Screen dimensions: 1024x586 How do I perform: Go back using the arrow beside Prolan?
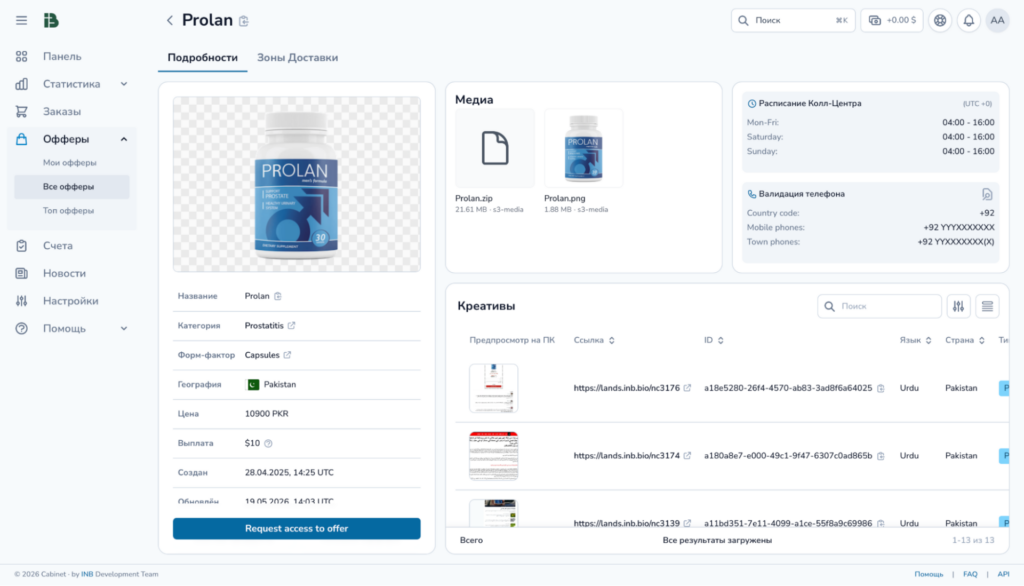pyautogui.click(x=170, y=21)
